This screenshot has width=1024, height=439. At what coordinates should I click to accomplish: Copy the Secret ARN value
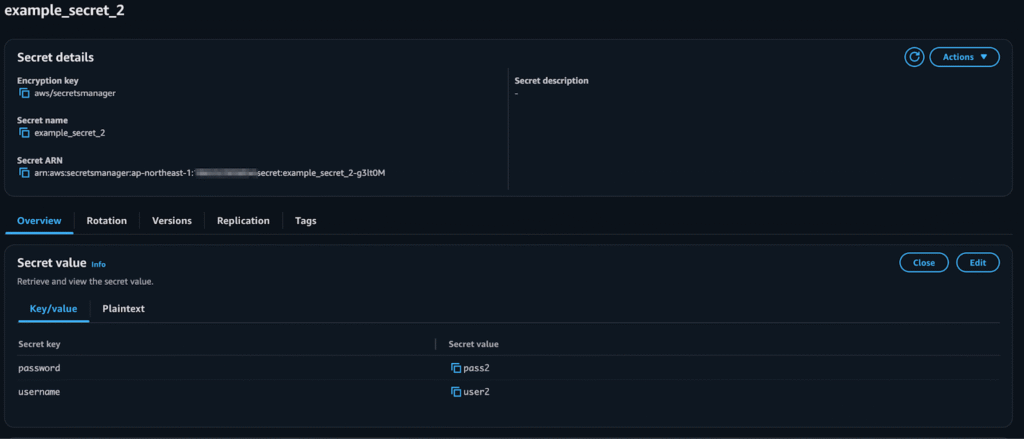[x=24, y=173]
